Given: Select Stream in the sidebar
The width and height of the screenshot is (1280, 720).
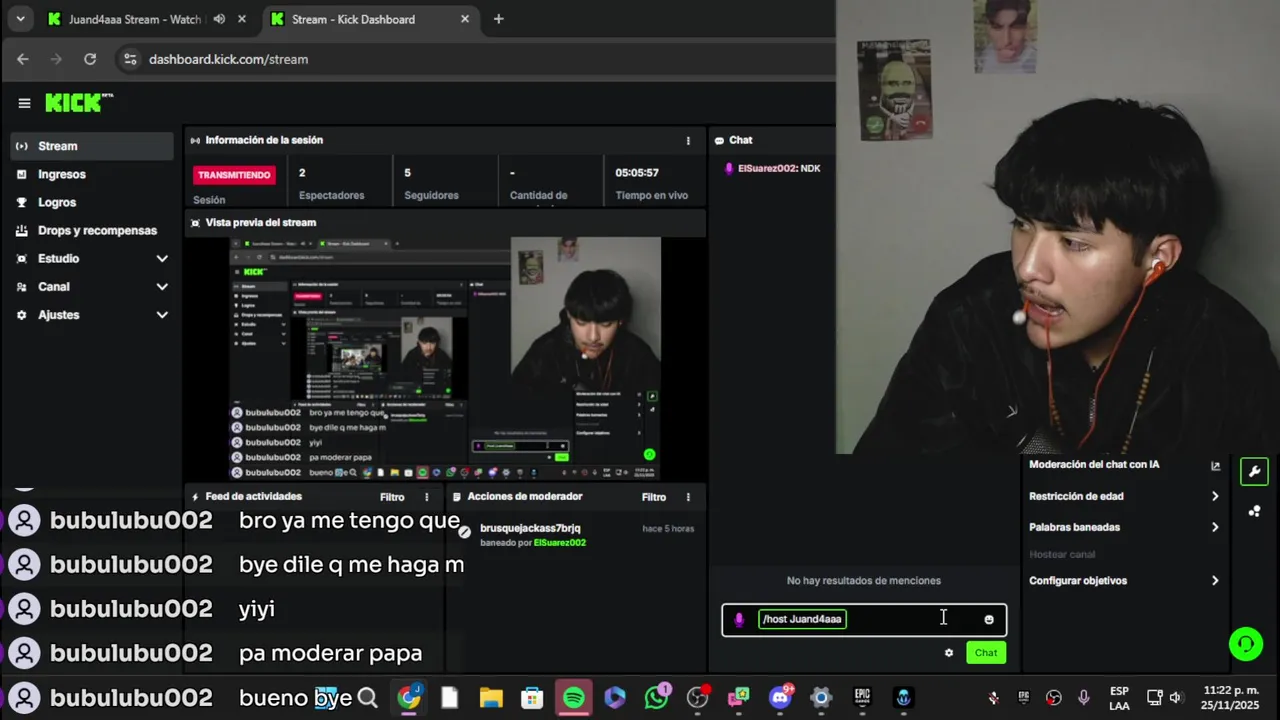Looking at the screenshot, I should pyautogui.click(x=92, y=146).
